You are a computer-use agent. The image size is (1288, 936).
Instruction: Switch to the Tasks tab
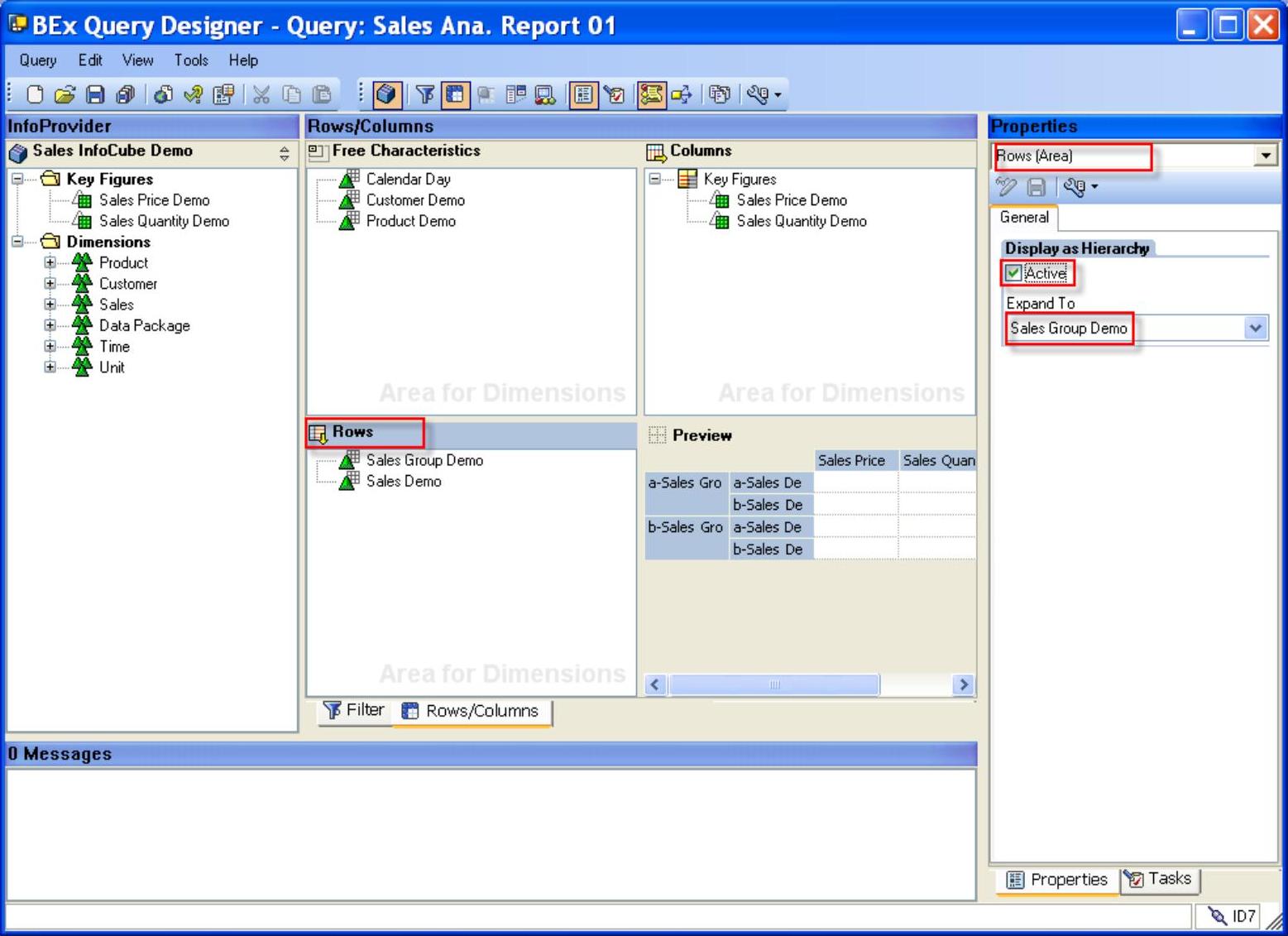(1160, 879)
